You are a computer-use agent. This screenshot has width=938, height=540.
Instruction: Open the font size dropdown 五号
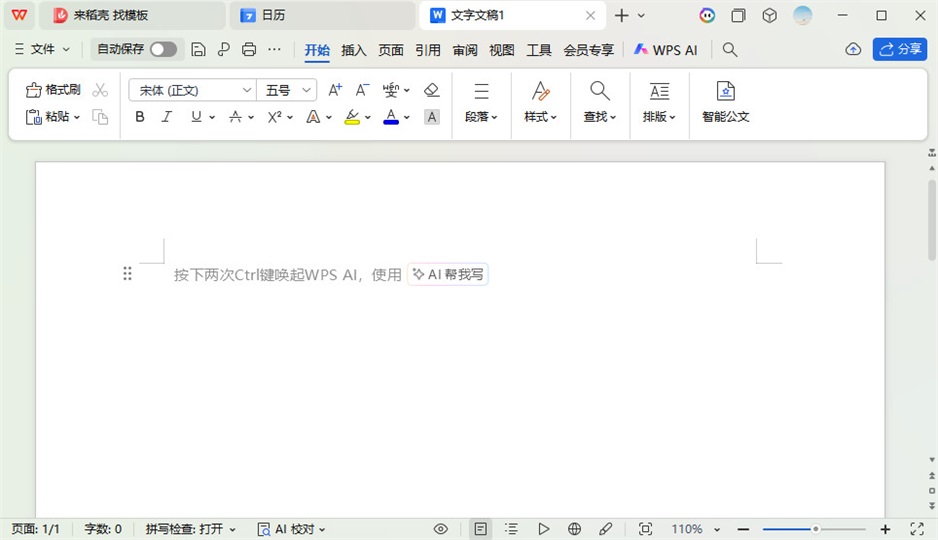pos(307,90)
